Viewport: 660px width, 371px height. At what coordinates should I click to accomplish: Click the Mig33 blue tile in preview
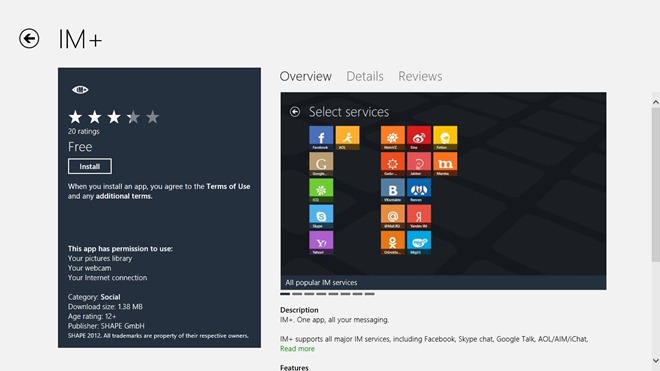[x=419, y=243]
